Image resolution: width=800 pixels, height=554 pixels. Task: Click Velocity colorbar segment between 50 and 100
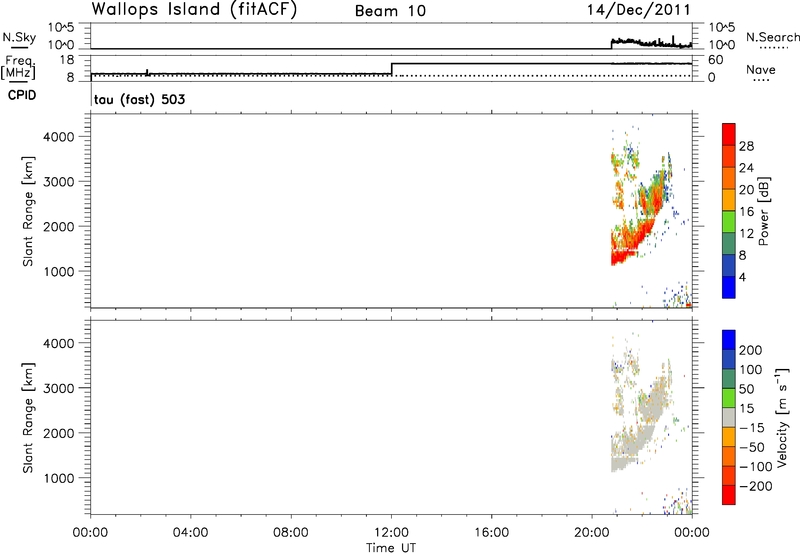click(x=729, y=379)
